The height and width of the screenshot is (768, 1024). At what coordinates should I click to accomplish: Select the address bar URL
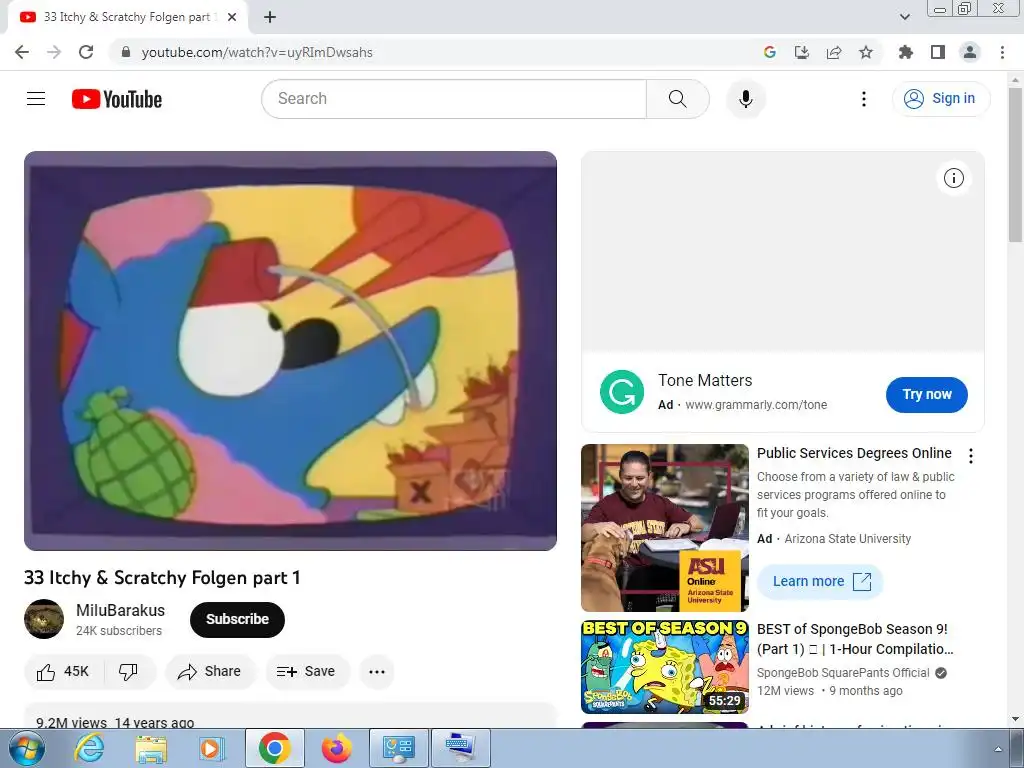pos(257,52)
